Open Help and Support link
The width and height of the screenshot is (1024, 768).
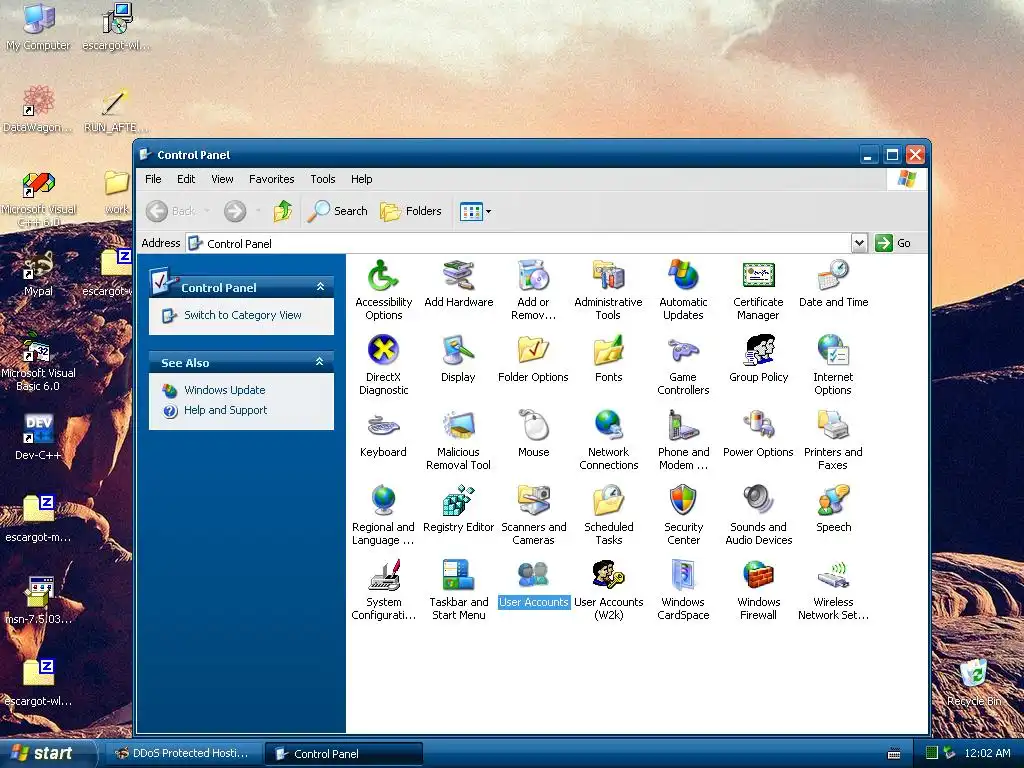[x=225, y=410]
